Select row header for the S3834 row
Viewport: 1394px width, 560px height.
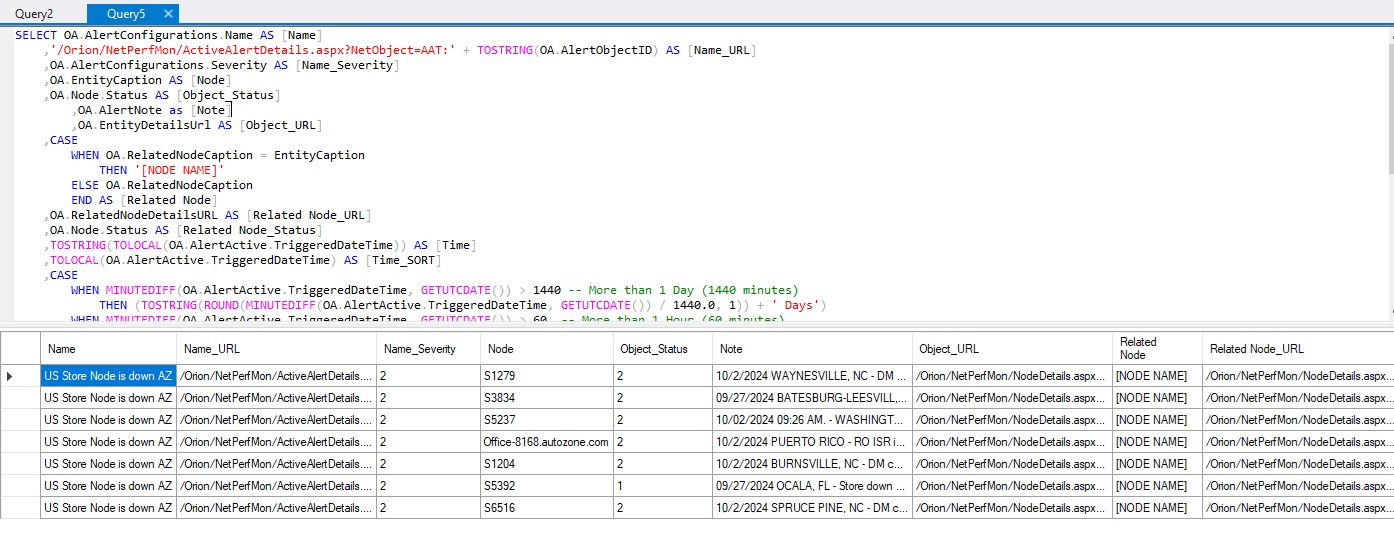[20, 398]
